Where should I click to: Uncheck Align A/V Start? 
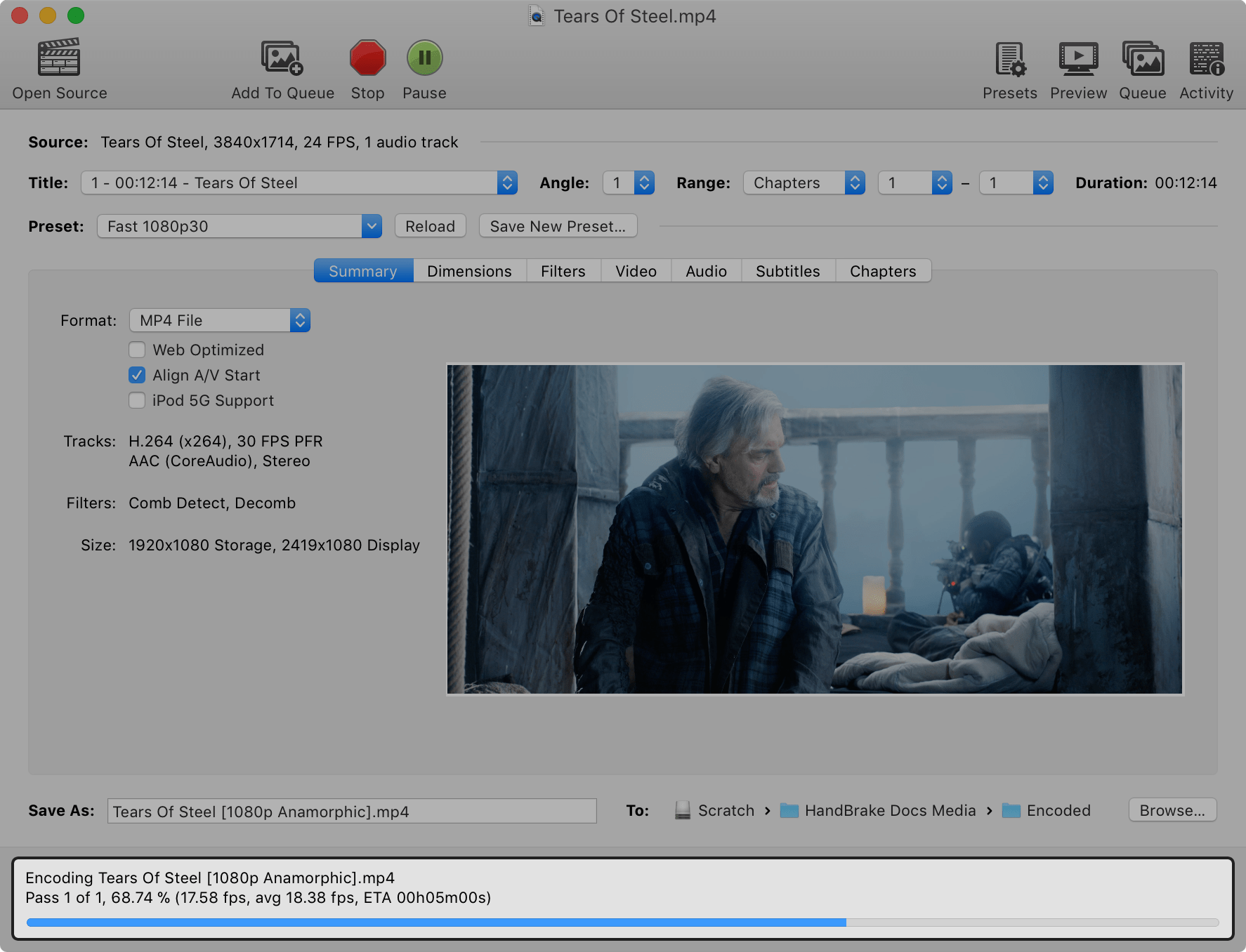point(137,375)
